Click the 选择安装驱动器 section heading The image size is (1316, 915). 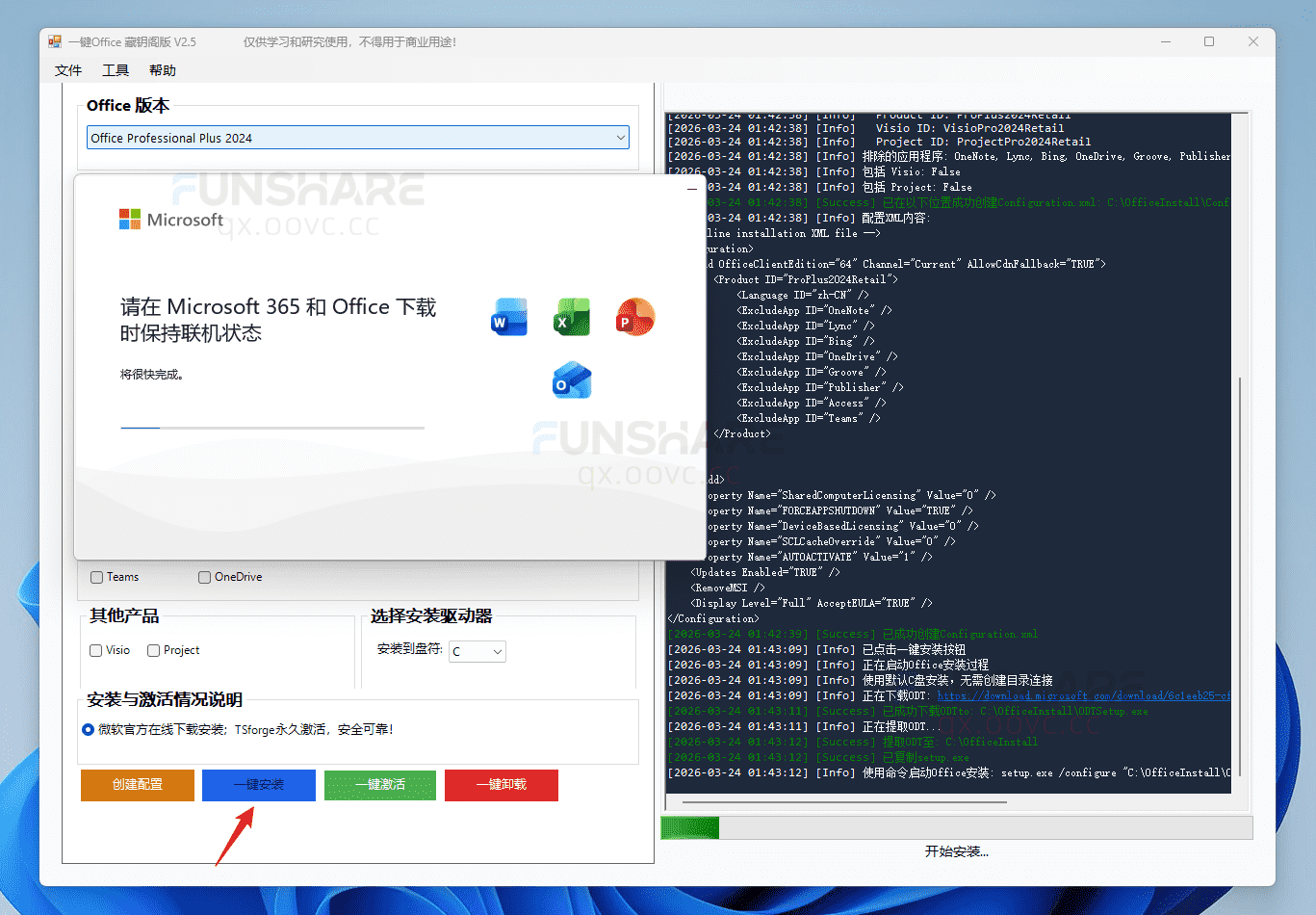pyautogui.click(x=431, y=615)
